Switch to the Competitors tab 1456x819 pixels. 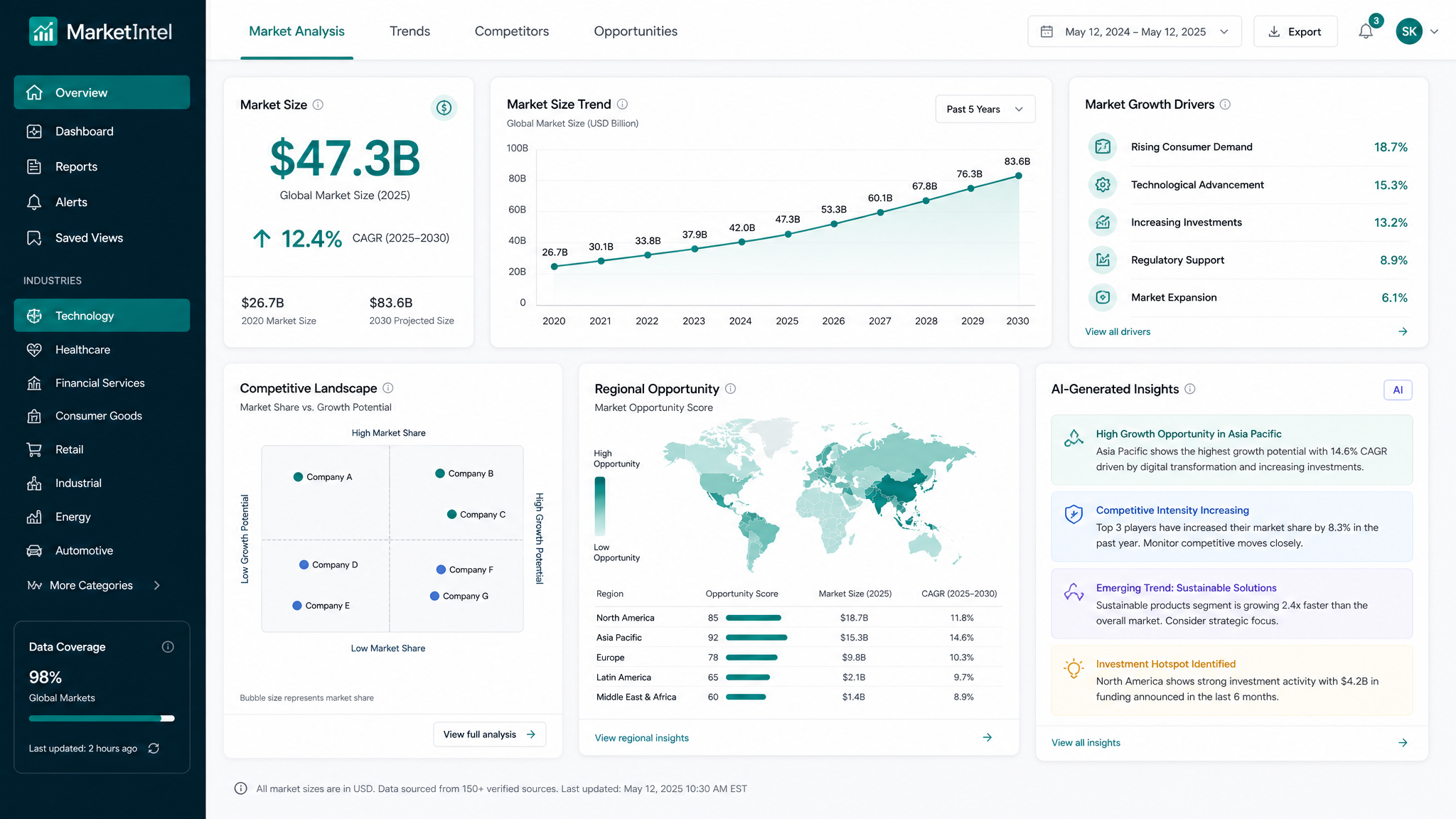[512, 31]
